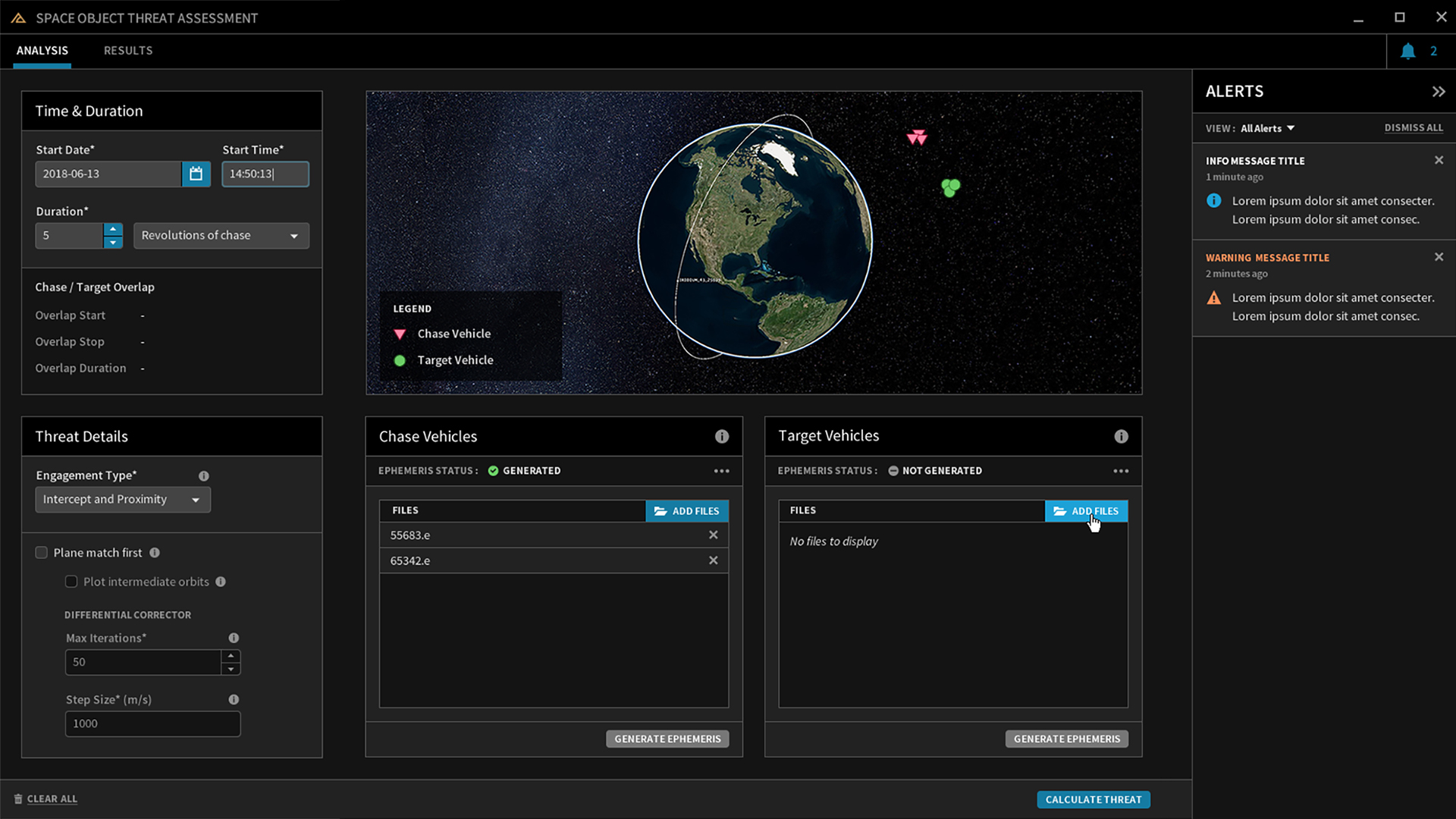Click the Start Time input field
The image size is (1456, 819).
[265, 173]
